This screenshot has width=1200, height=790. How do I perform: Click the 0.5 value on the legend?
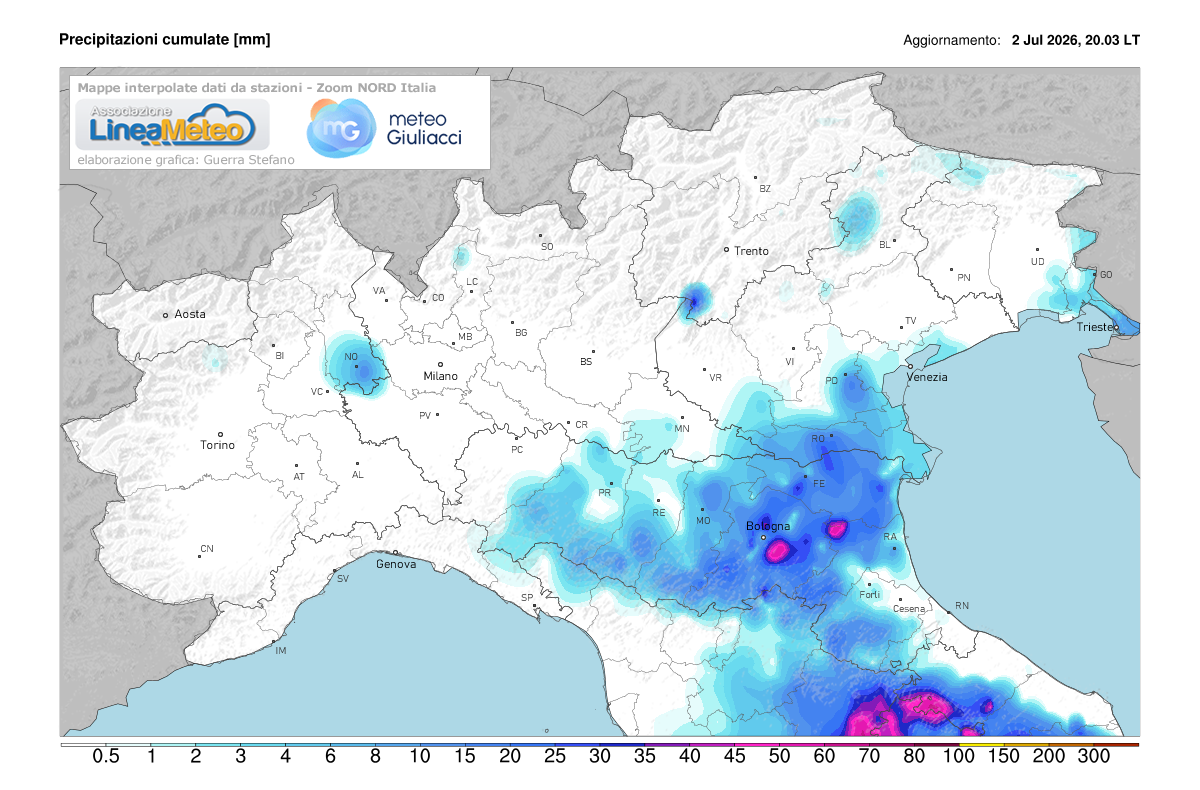[106, 757]
